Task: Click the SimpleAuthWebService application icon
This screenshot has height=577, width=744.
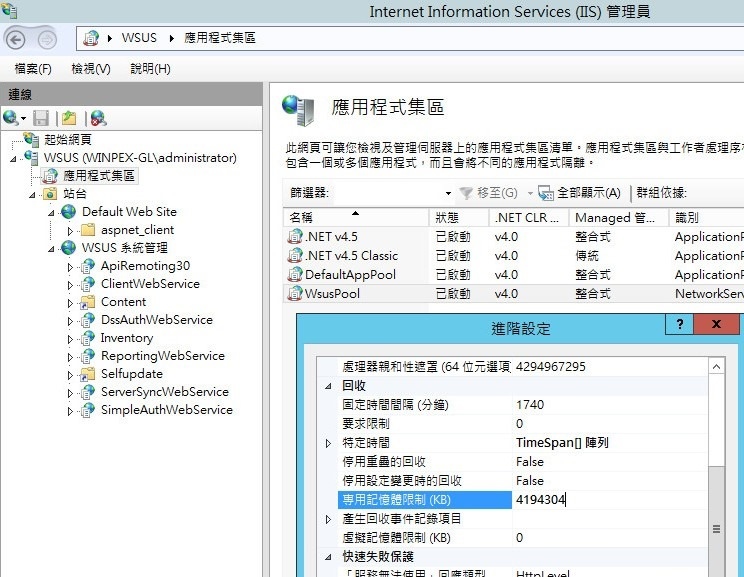Action: (x=87, y=410)
